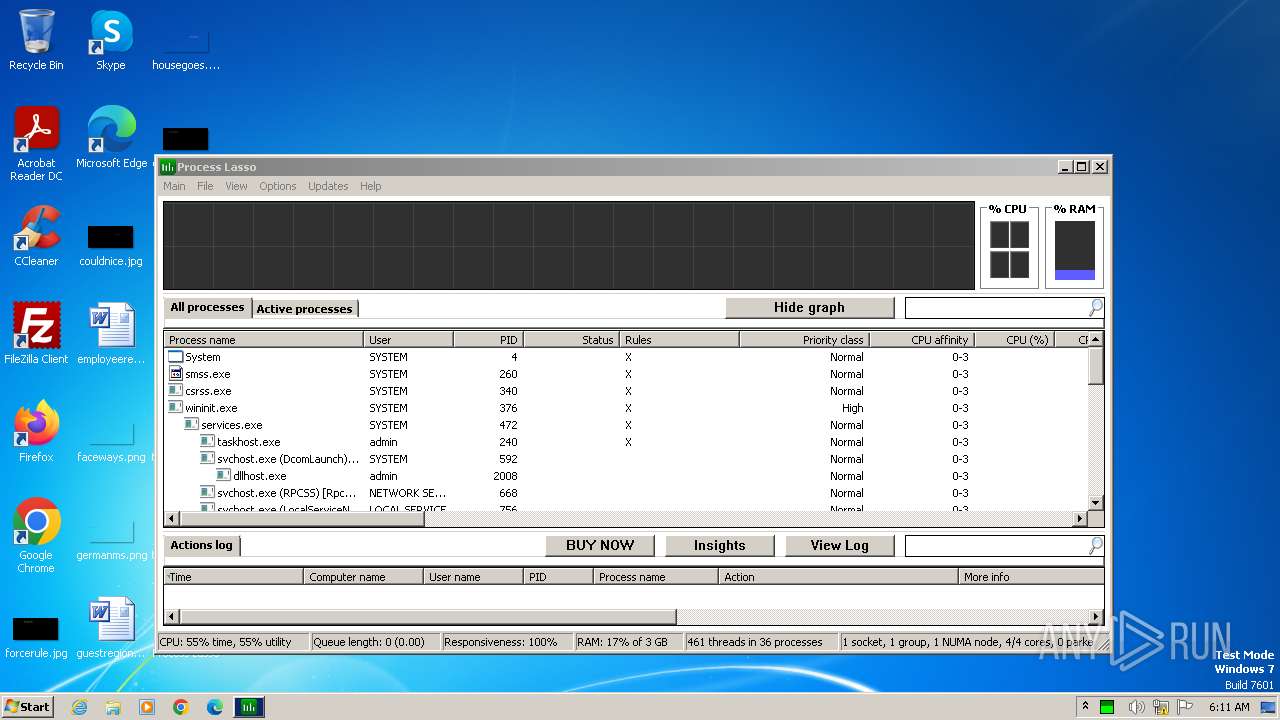The width and height of the screenshot is (1280, 720).
Task: Click the process search magnifier icon
Action: pyautogui.click(x=1095, y=308)
